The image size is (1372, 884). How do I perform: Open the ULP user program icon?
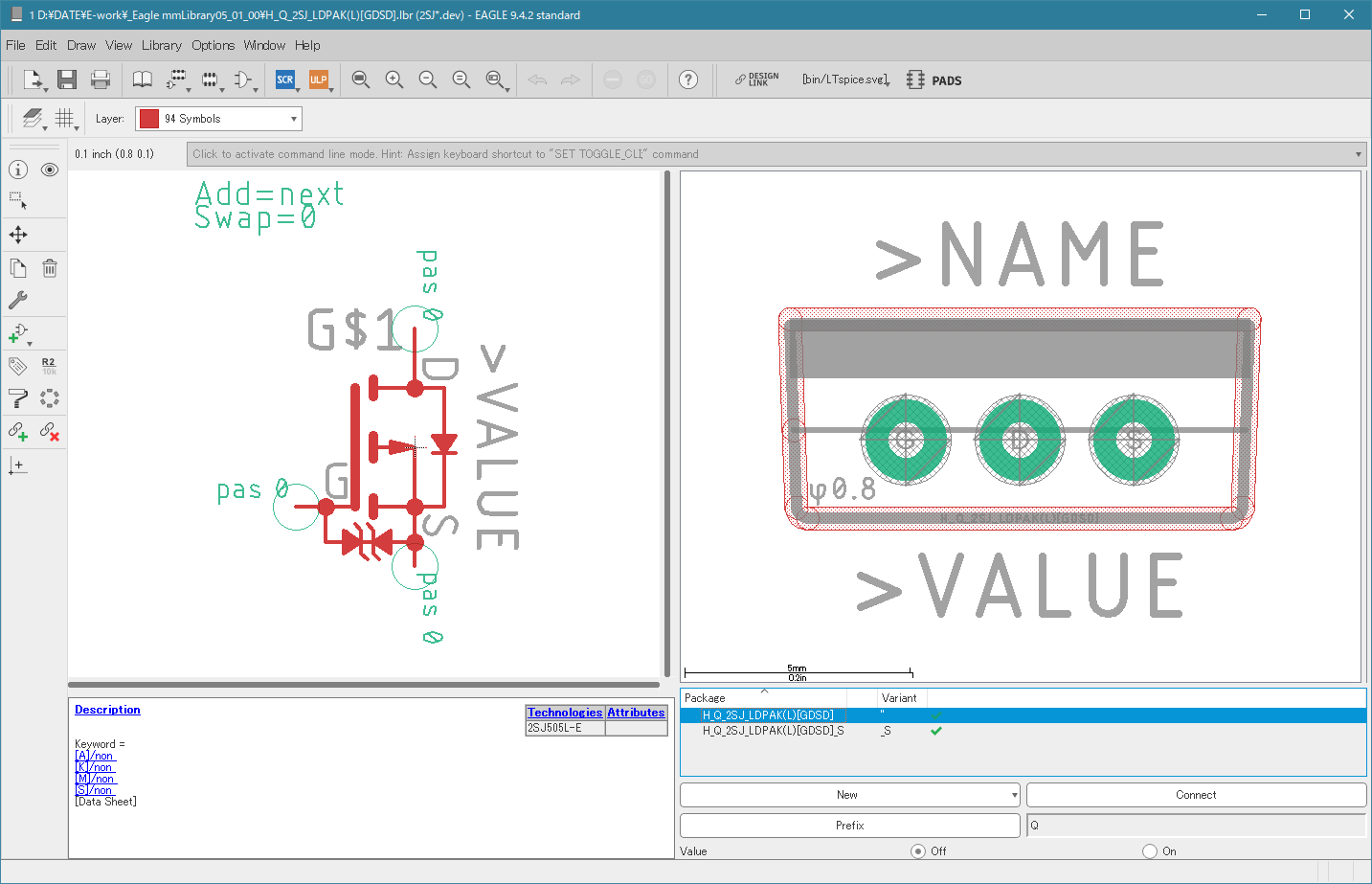point(318,79)
